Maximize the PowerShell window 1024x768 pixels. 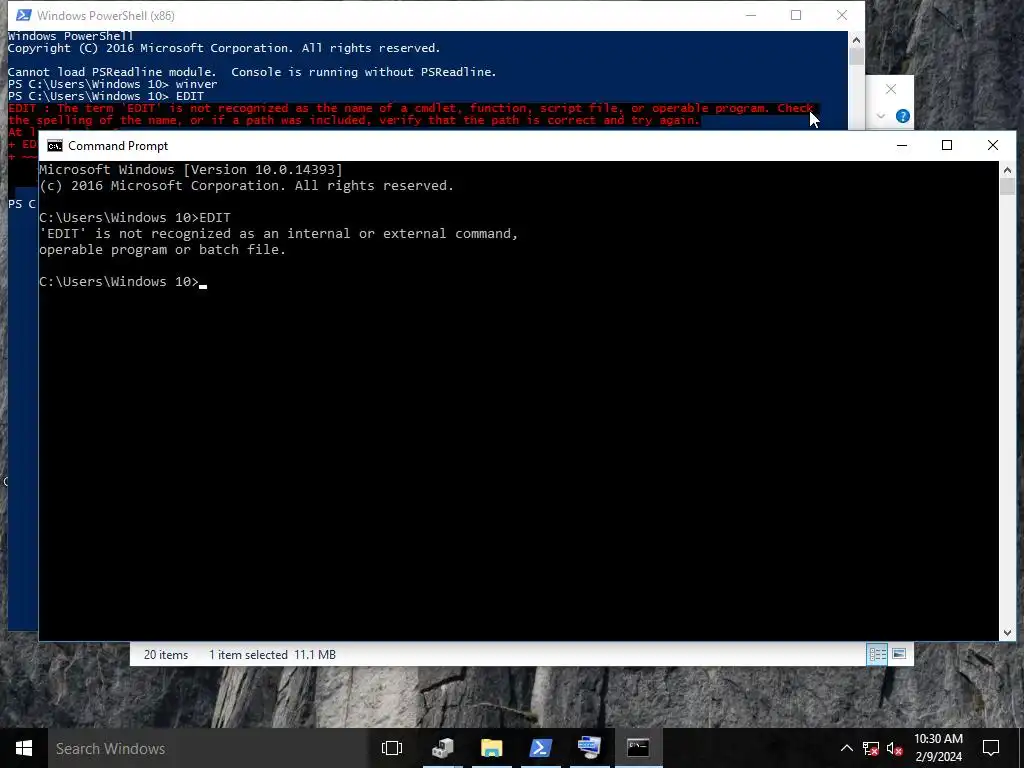(x=795, y=15)
